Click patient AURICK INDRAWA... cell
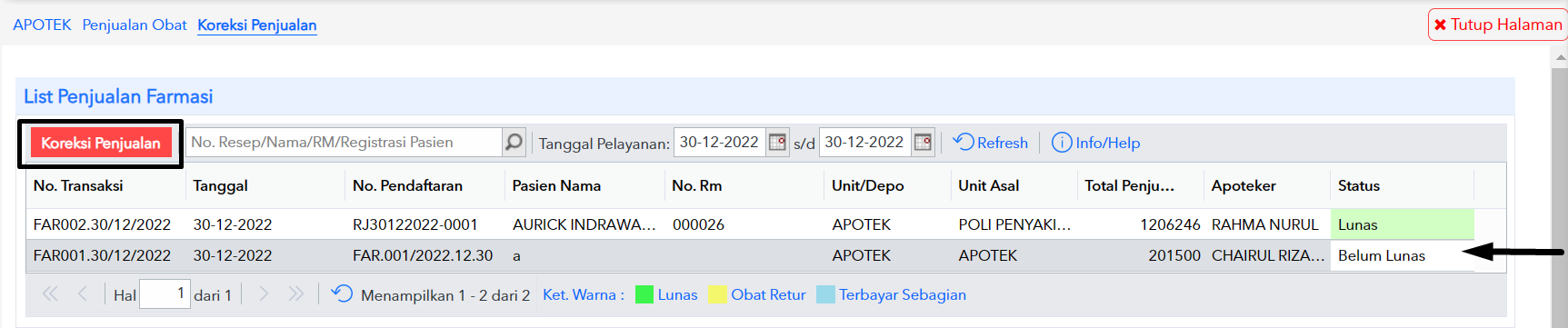 [584, 224]
